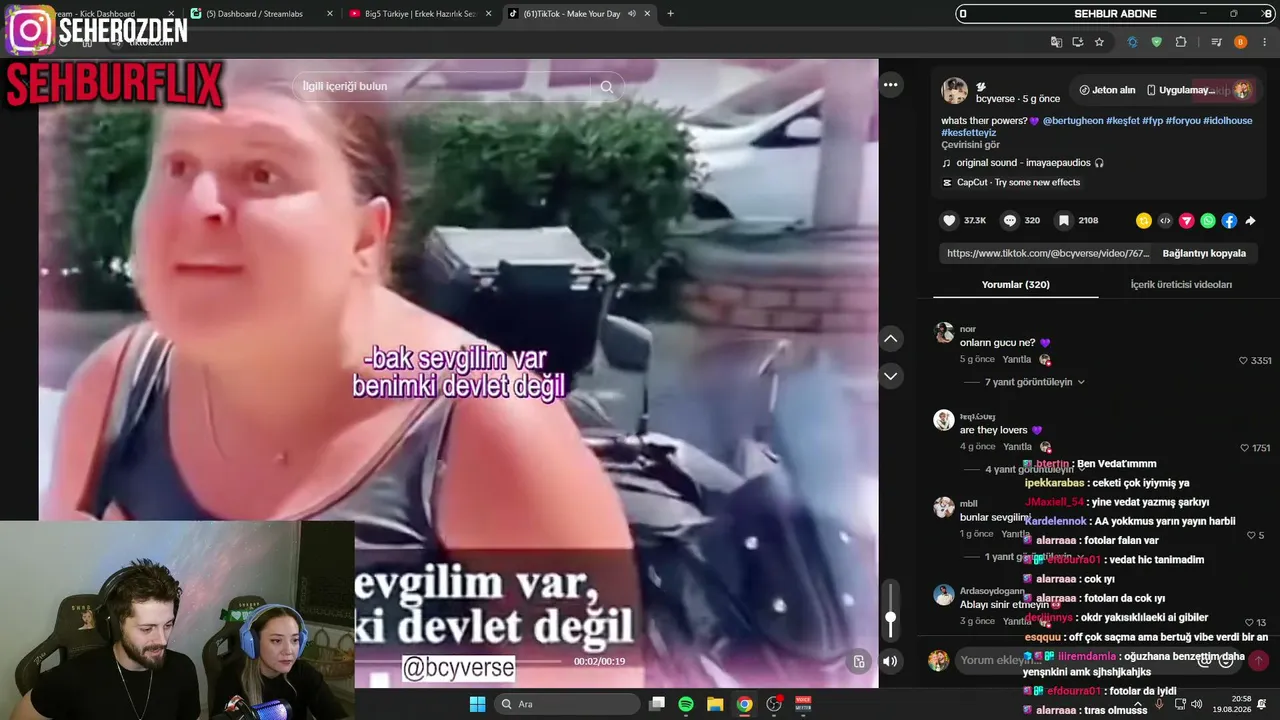The height and width of the screenshot is (720, 1280).
Task: Share the video to WhatsApp
Action: point(1208,221)
